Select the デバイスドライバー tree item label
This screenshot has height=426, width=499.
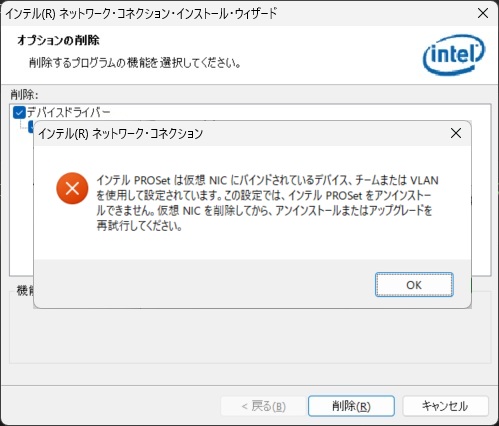pyautogui.click(x=68, y=112)
